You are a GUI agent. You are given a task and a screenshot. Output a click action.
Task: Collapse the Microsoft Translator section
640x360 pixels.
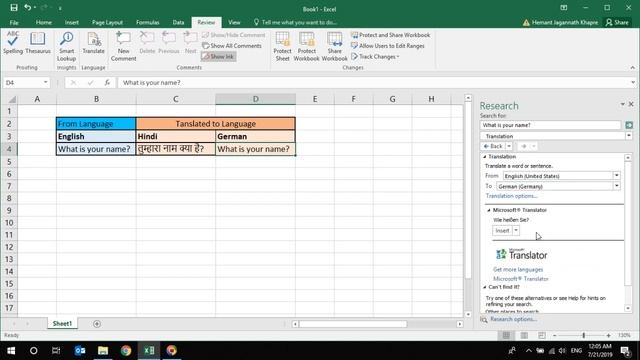[489, 210]
